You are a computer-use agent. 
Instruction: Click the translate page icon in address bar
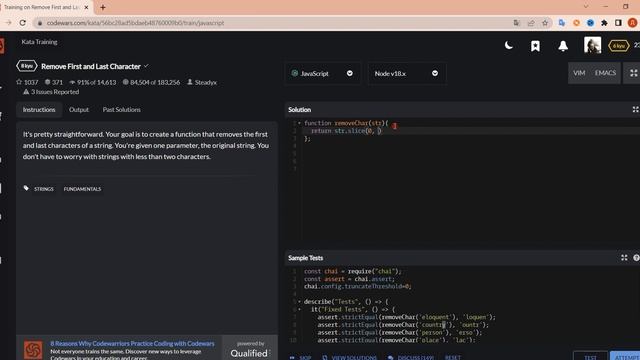[x=517, y=23]
